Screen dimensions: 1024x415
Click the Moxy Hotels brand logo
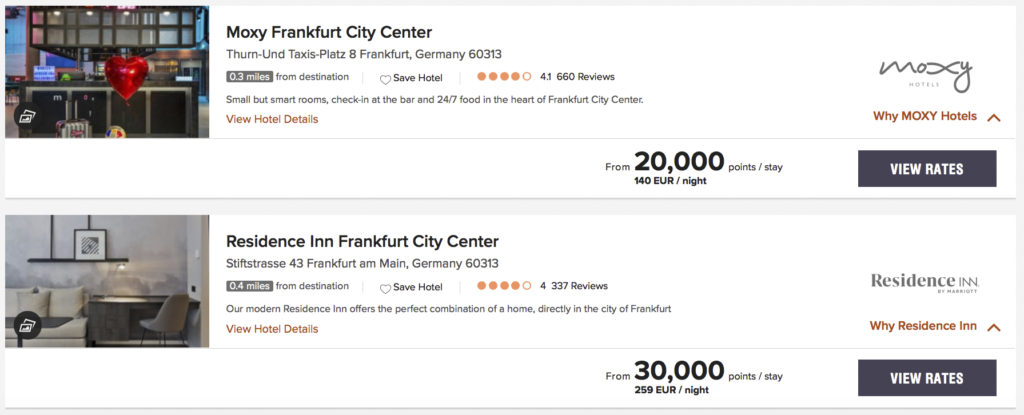(925, 73)
